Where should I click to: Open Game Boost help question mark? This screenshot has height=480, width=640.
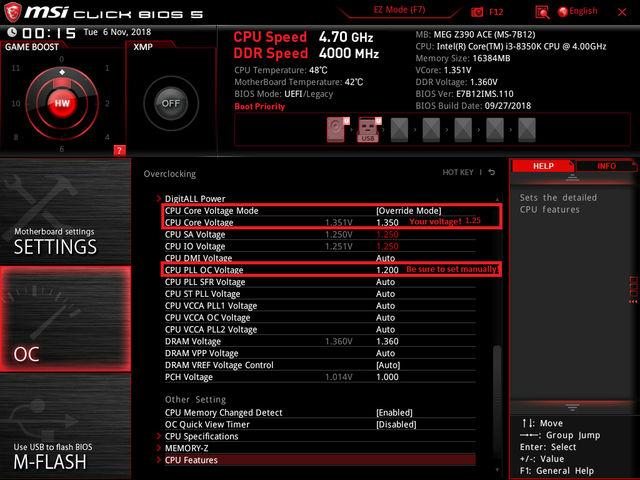click(x=119, y=150)
